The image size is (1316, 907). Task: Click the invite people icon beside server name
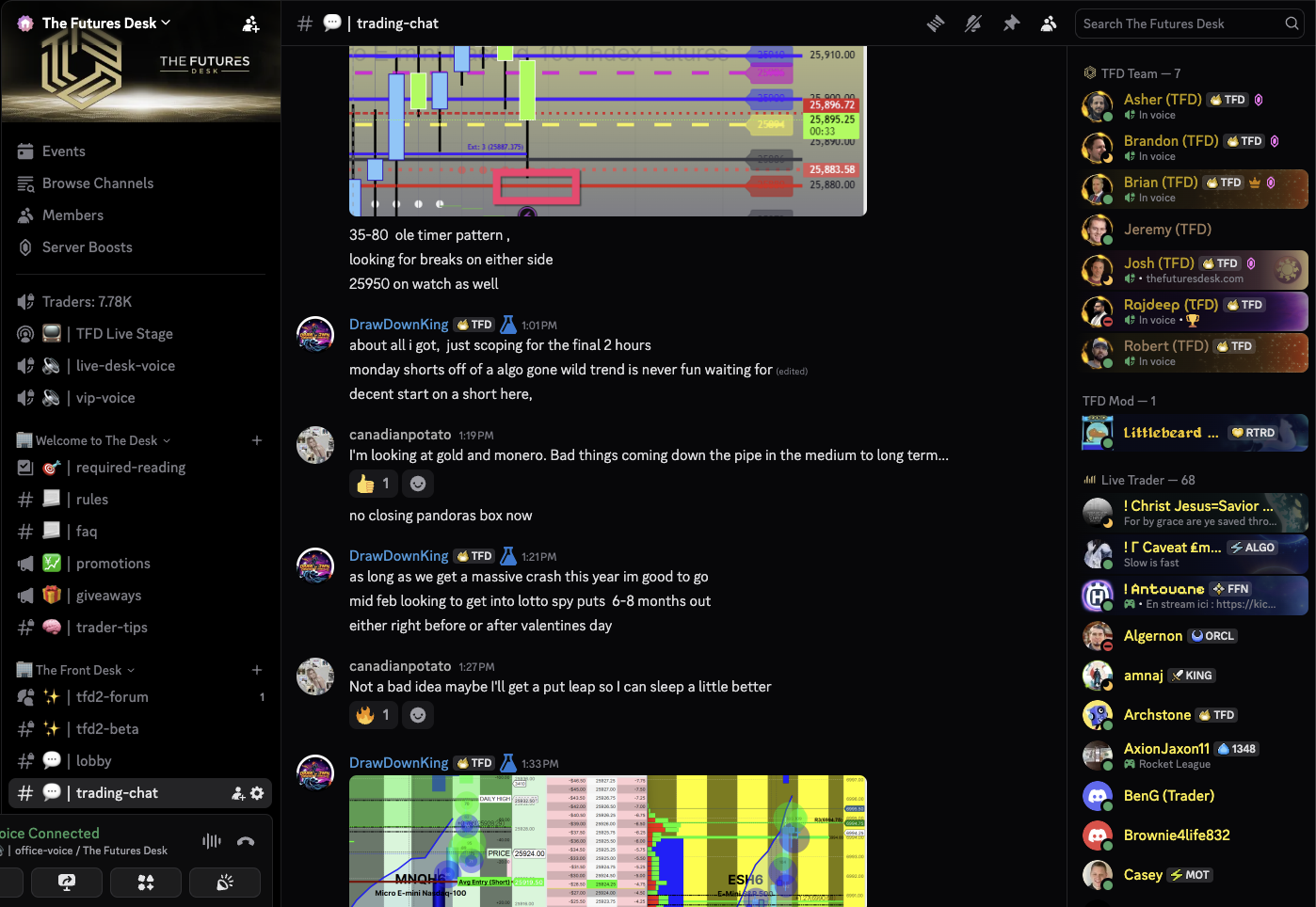(x=250, y=24)
